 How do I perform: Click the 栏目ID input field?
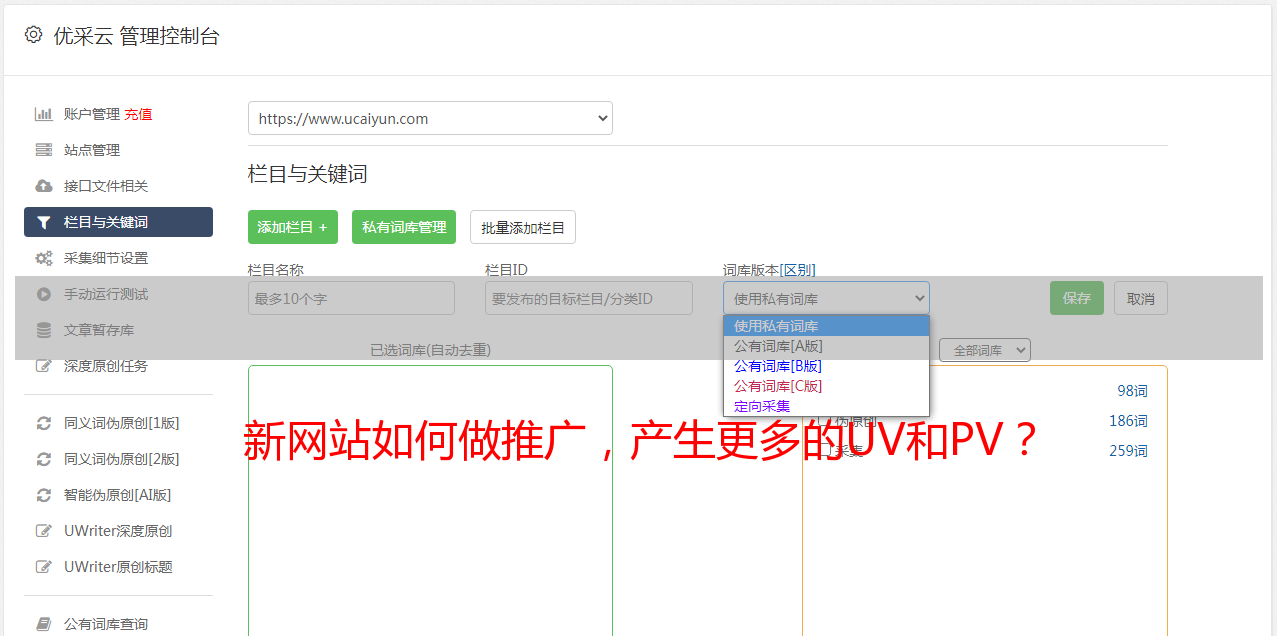point(589,298)
